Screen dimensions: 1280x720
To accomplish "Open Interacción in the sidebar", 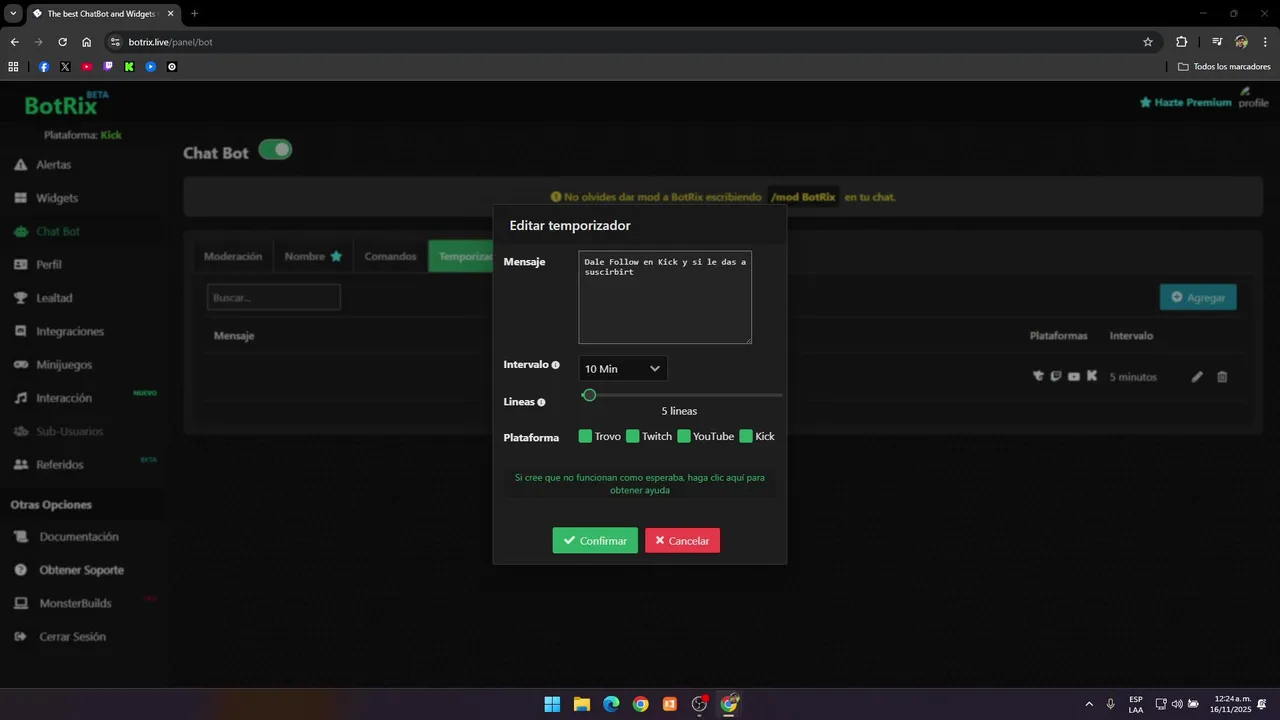I will [x=64, y=398].
